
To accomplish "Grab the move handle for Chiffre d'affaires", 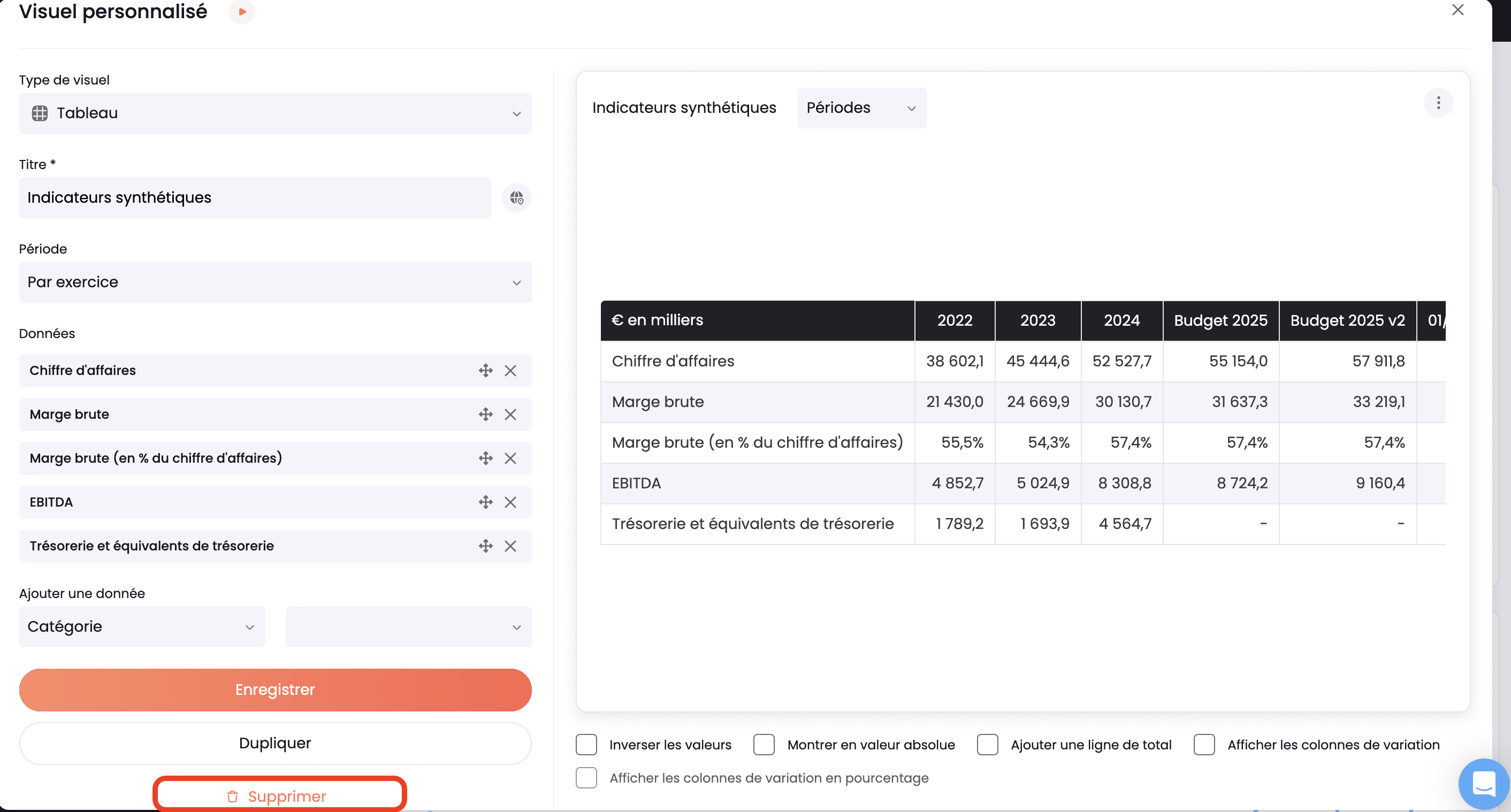I will pos(485,371).
